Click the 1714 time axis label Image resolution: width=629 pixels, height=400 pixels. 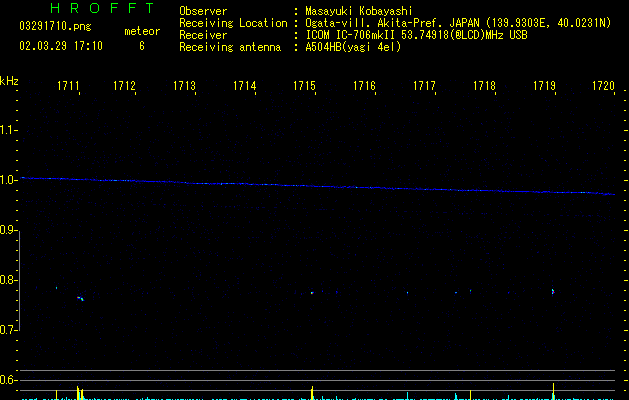pos(245,86)
